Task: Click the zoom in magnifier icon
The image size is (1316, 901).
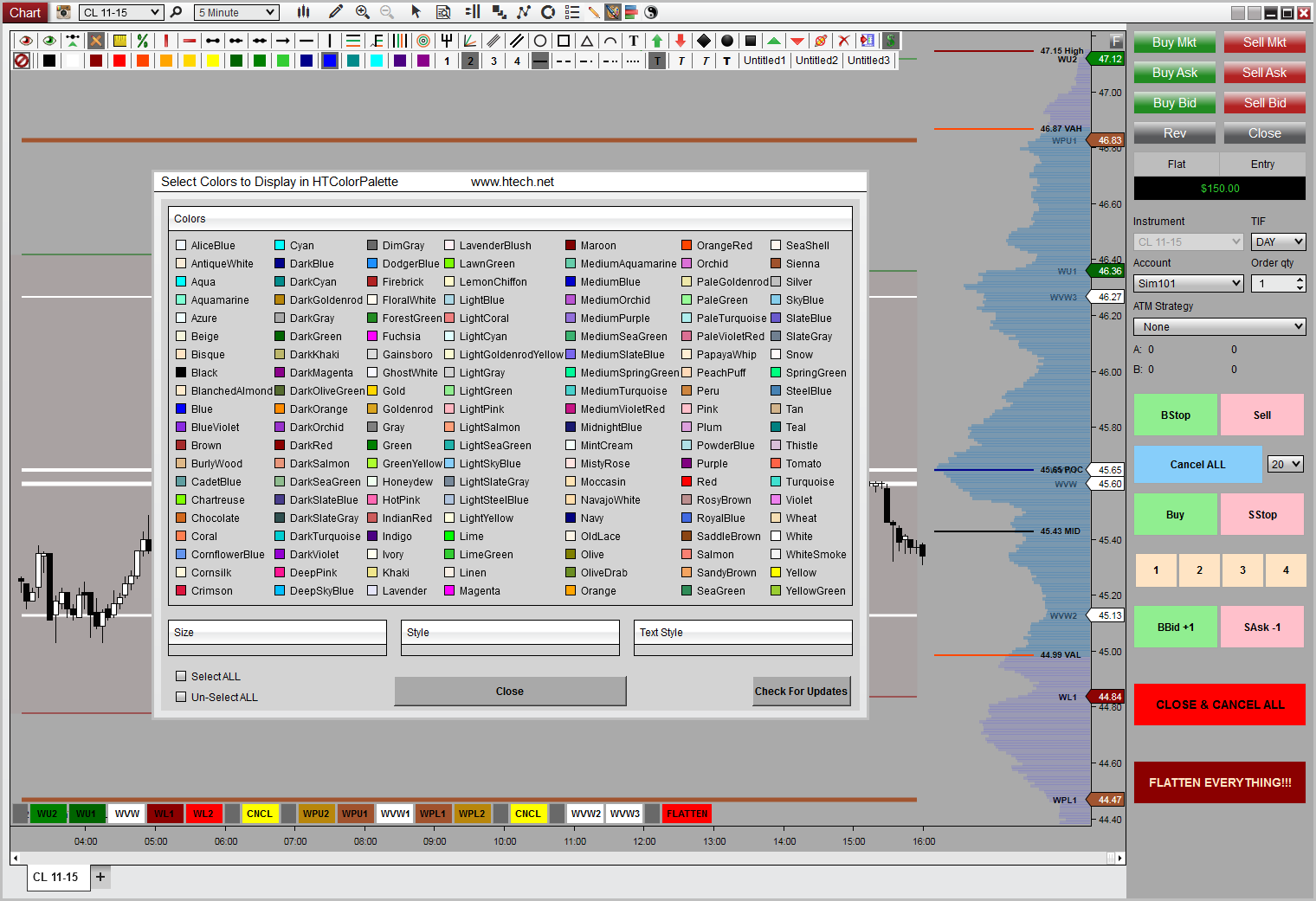Action: [x=363, y=12]
